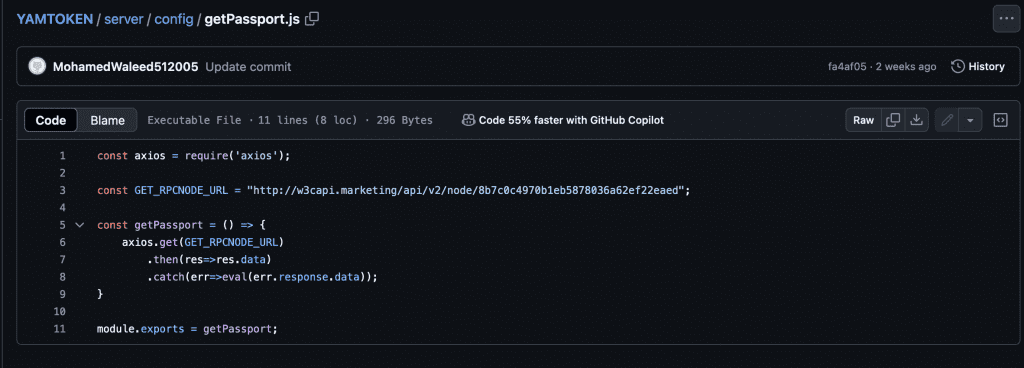Download the raw file
The width and height of the screenshot is (1024, 368).
pyautogui.click(x=916, y=120)
